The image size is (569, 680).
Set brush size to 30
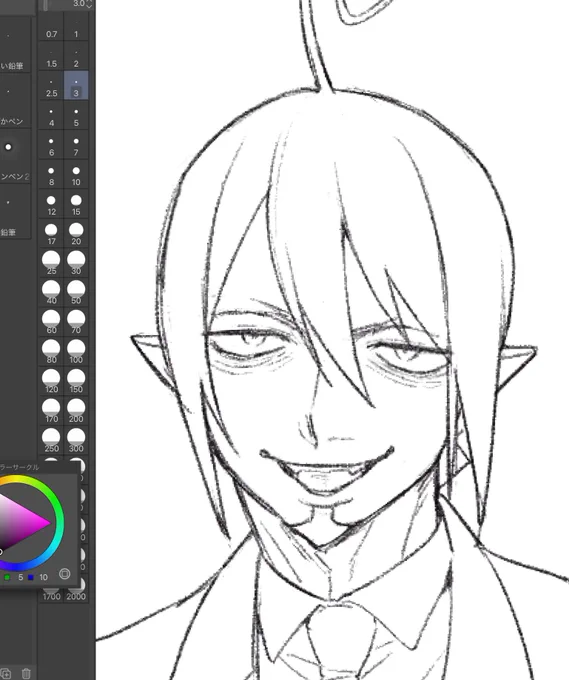click(76, 264)
